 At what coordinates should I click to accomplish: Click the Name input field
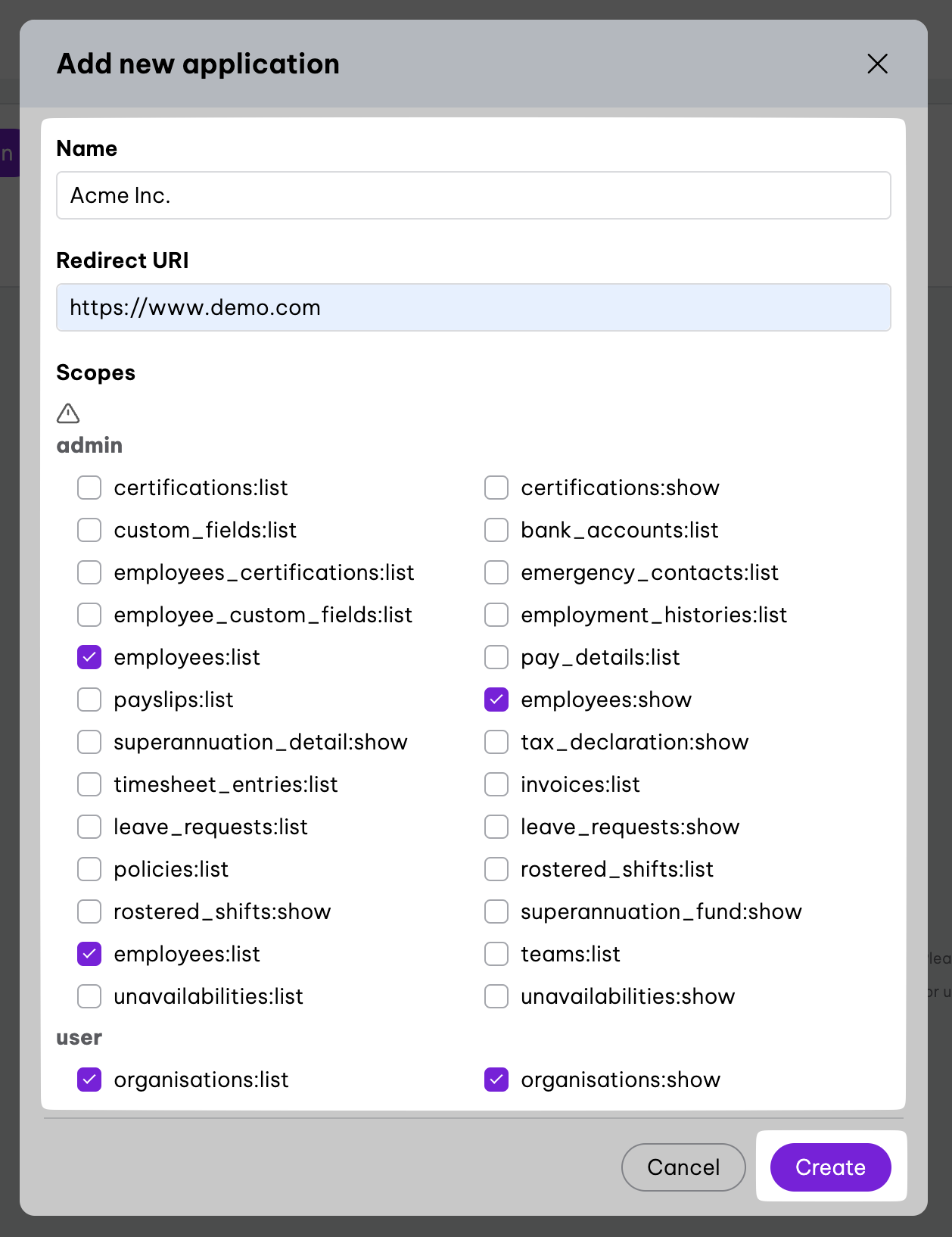pyautogui.click(x=473, y=195)
